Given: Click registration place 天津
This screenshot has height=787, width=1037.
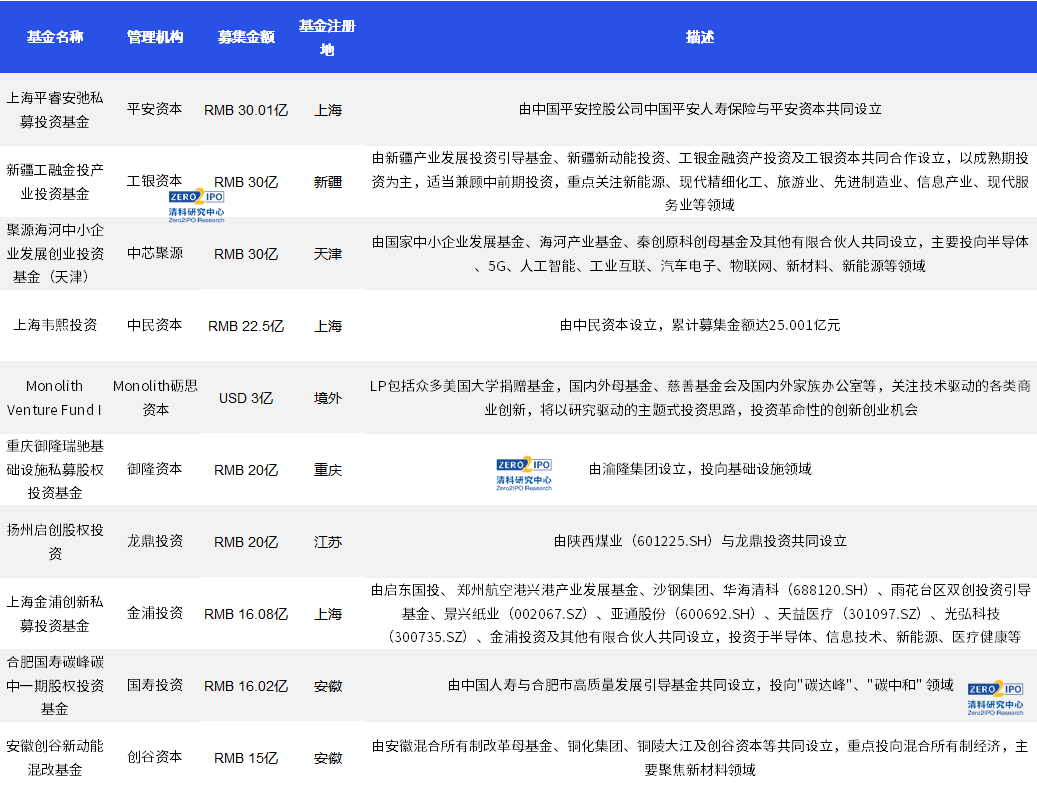Looking at the screenshot, I should coord(327,254).
